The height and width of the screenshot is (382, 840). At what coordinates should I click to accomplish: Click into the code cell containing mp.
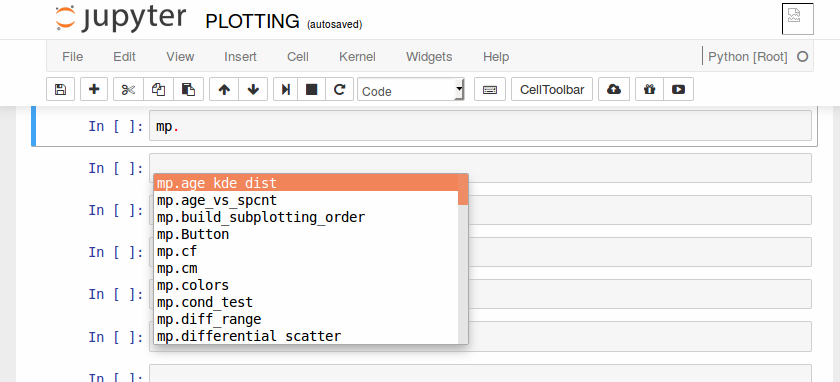[x=480, y=126]
